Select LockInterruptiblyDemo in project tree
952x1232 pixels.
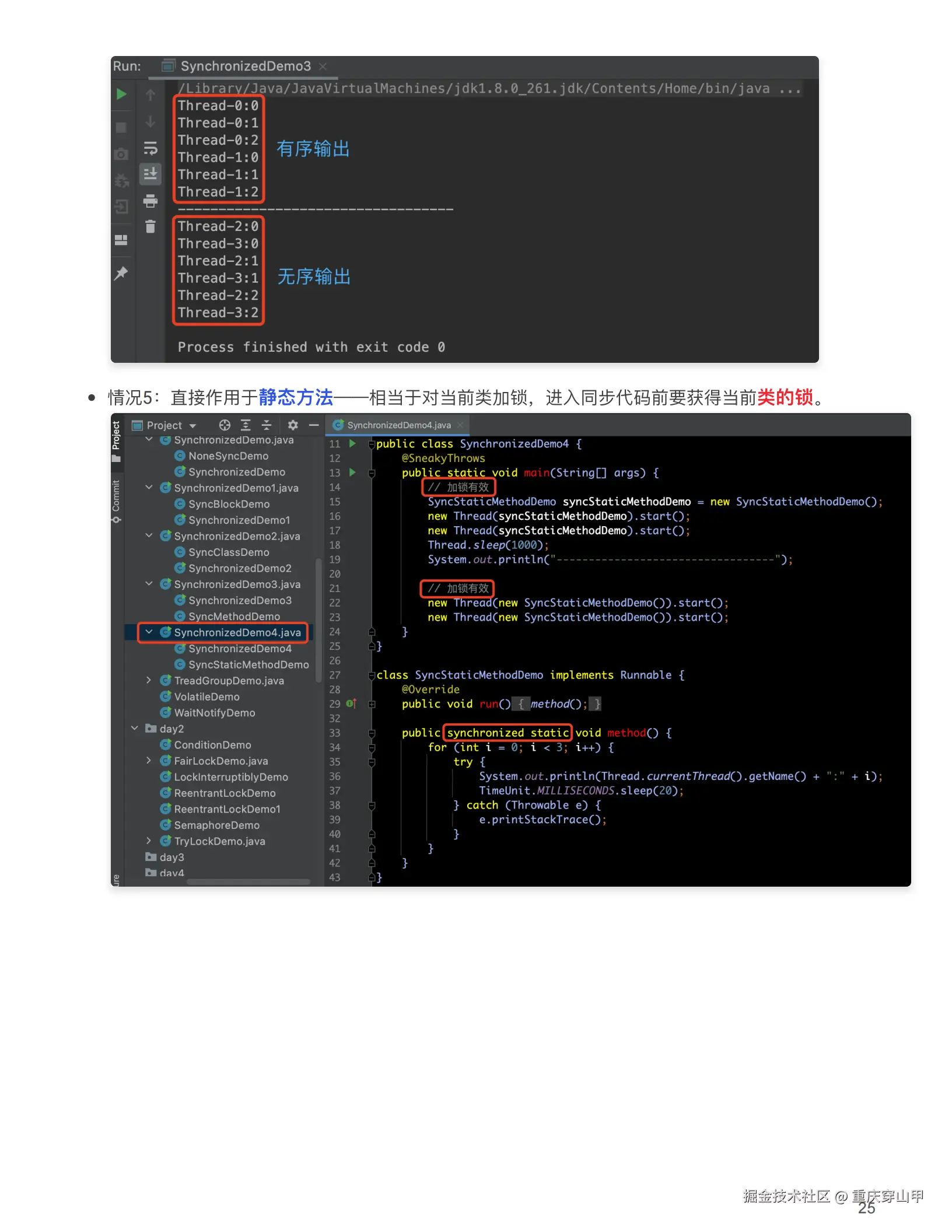(x=224, y=777)
